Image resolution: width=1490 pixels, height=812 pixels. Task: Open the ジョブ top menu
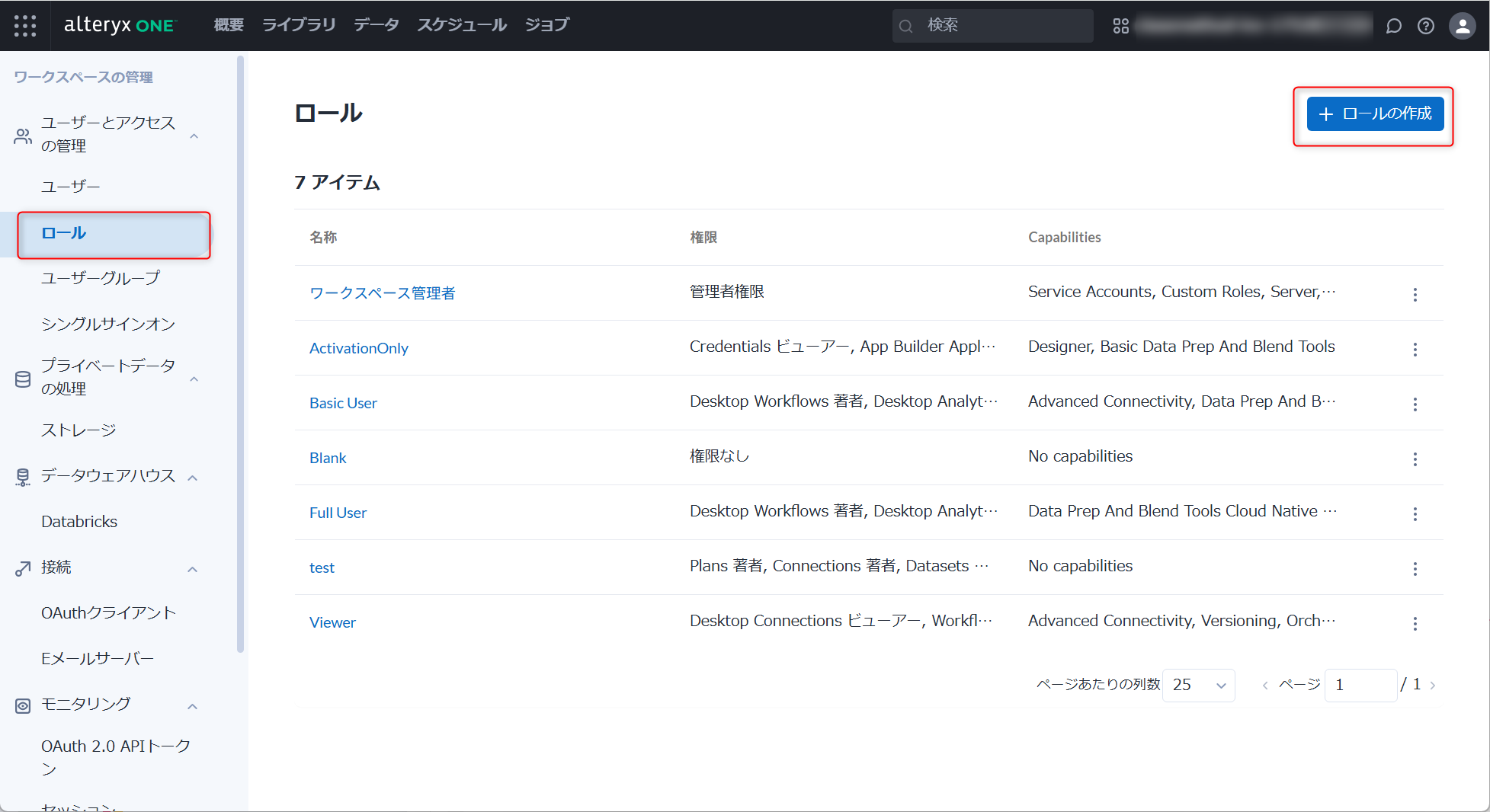click(546, 25)
